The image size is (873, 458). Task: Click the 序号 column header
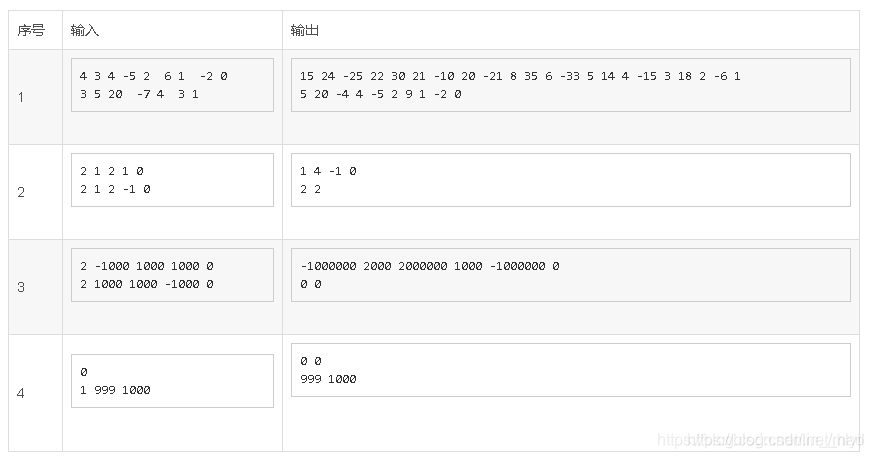(31, 31)
